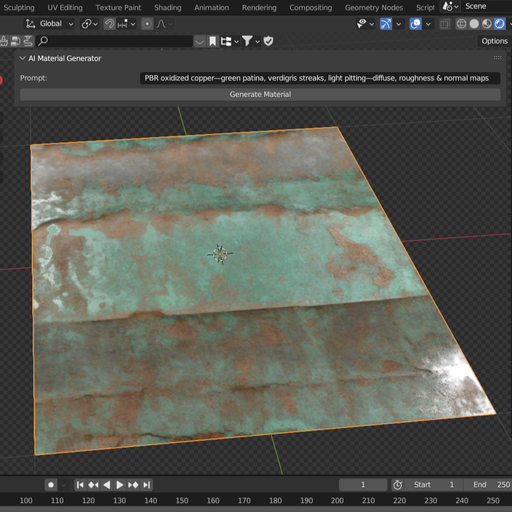
Task: Expand the display mode dropdown arrow
Action: coord(236,41)
